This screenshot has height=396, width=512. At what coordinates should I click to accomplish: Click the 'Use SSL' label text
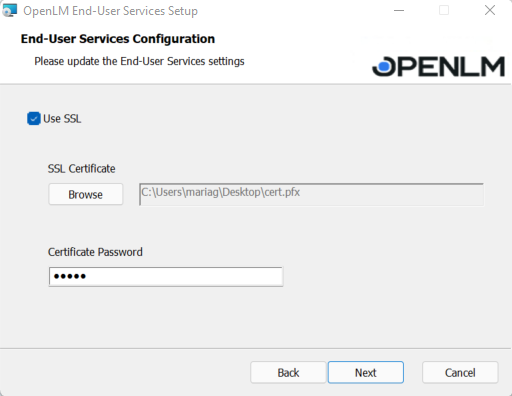coord(62,119)
